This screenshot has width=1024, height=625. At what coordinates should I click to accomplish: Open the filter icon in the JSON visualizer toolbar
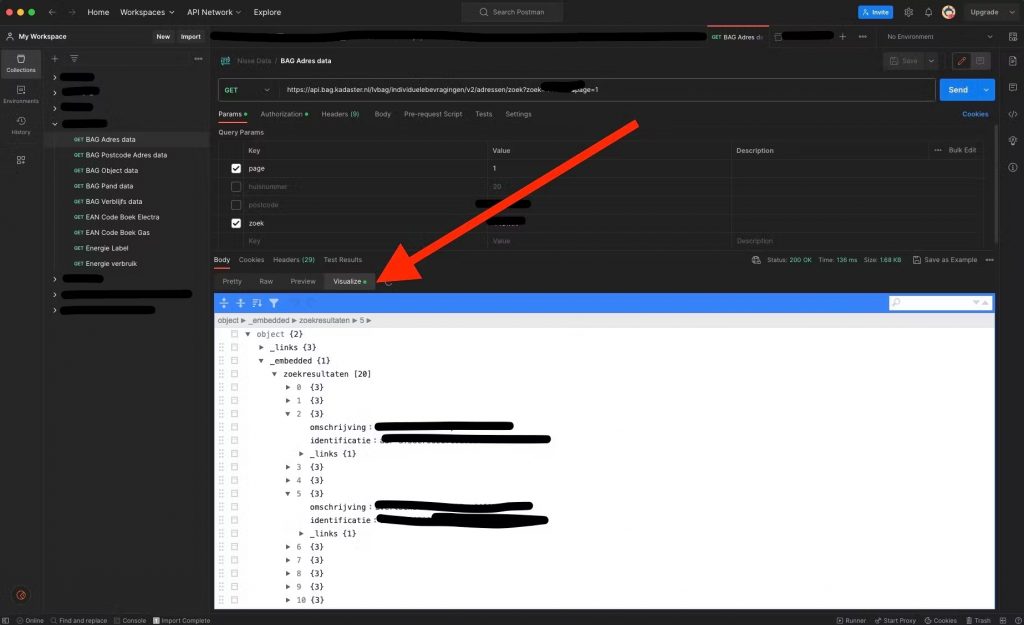click(273, 302)
